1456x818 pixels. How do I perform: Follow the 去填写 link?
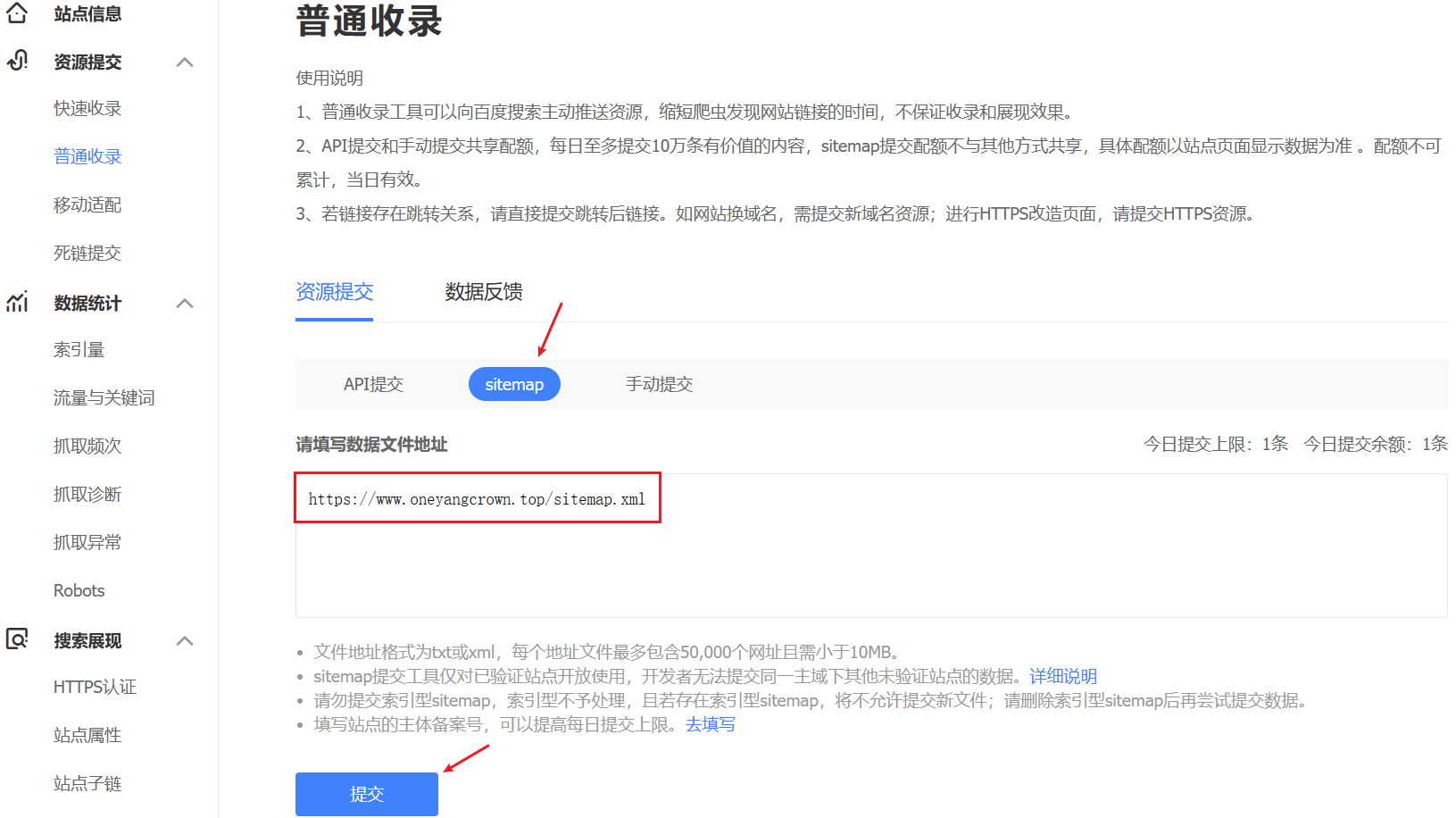point(710,724)
